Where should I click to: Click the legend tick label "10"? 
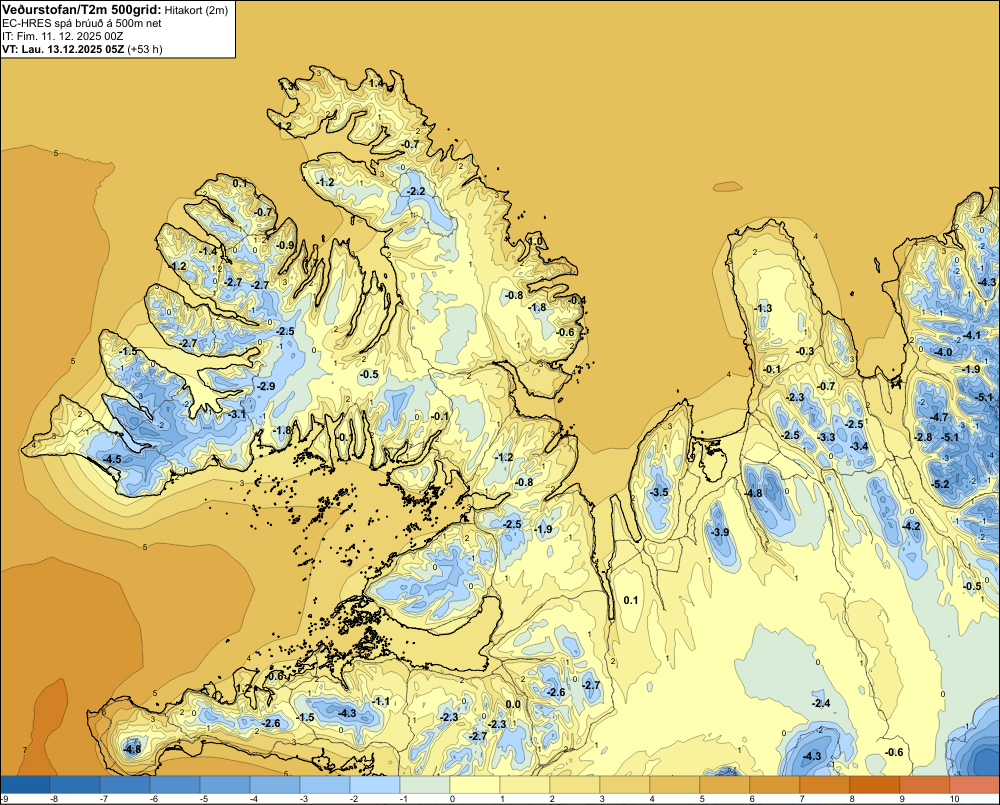[x=954, y=799]
